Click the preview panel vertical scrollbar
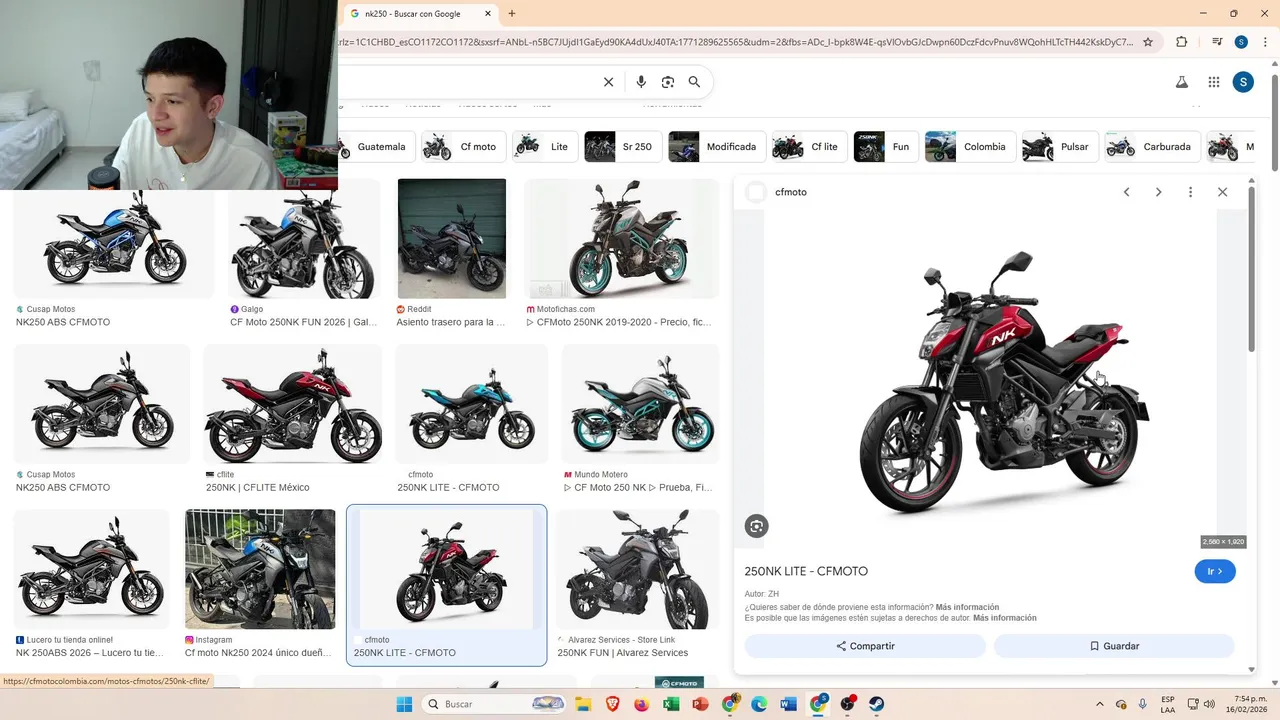Screen dimensions: 1280x720 tap(1251, 270)
